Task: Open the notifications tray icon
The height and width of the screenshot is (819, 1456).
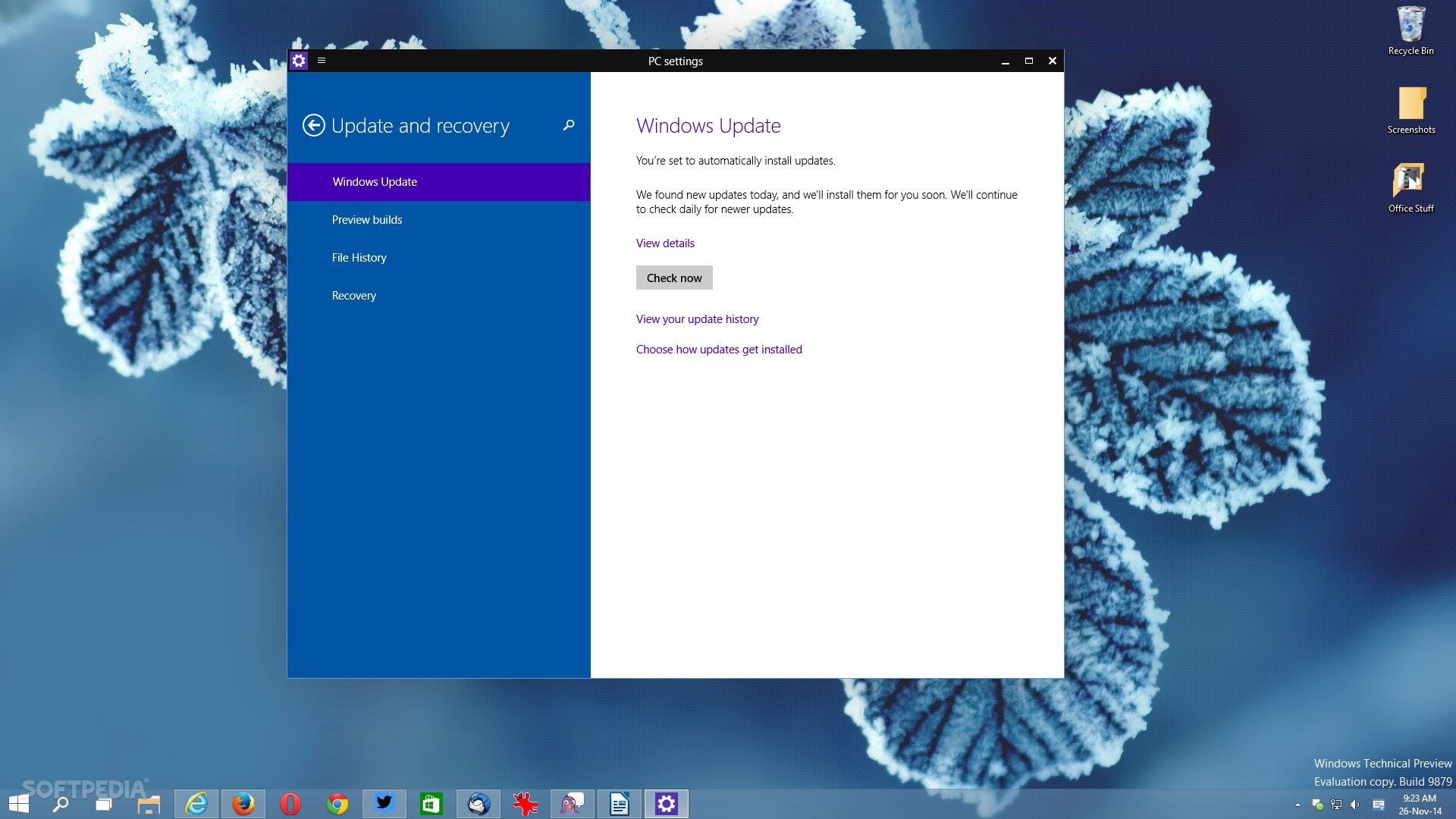Action: (1379, 805)
